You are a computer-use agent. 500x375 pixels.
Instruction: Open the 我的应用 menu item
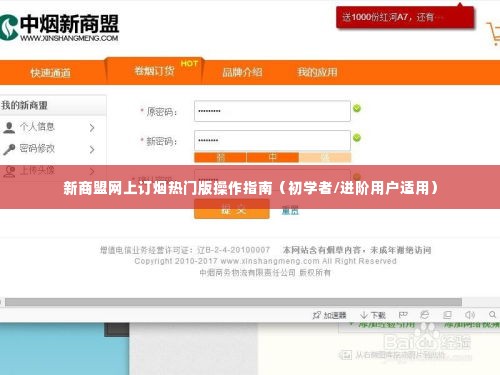pyautogui.click(x=317, y=72)
